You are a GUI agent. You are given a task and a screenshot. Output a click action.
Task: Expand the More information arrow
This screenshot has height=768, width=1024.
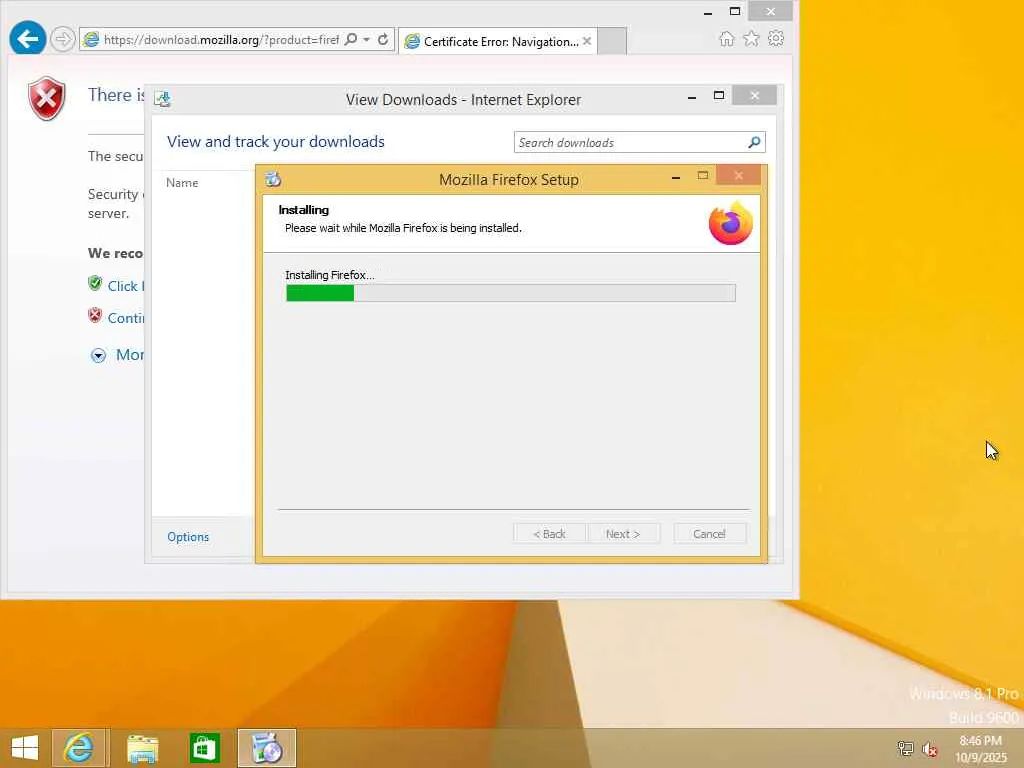pyautogui.click(x=98, y=355)
